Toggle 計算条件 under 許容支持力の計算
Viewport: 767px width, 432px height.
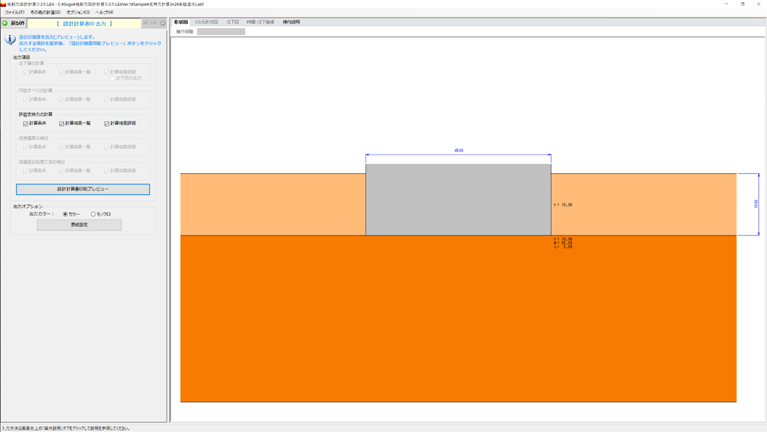click(34, 123)
